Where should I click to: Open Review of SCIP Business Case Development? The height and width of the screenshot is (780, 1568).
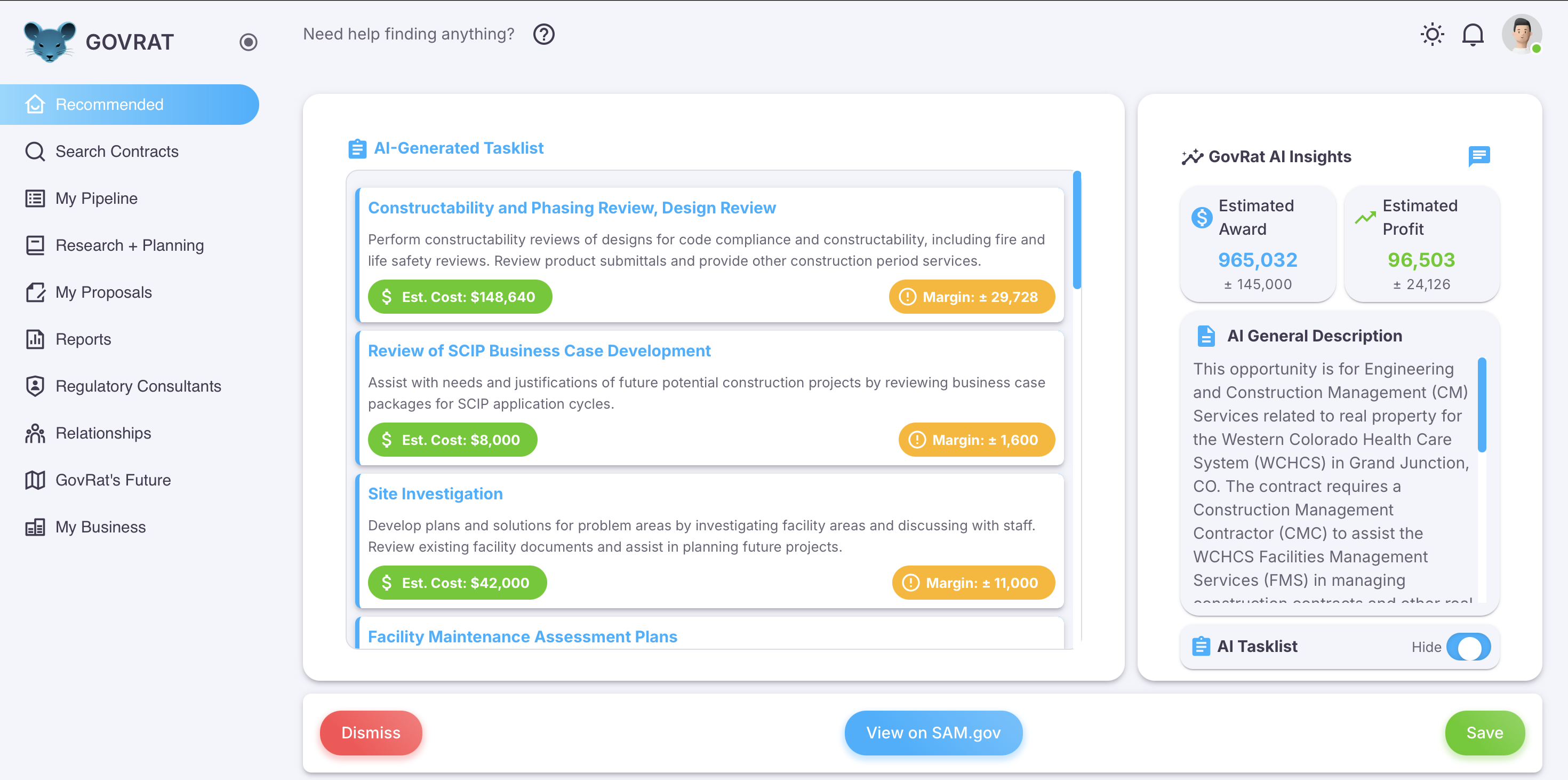[539, 351]
